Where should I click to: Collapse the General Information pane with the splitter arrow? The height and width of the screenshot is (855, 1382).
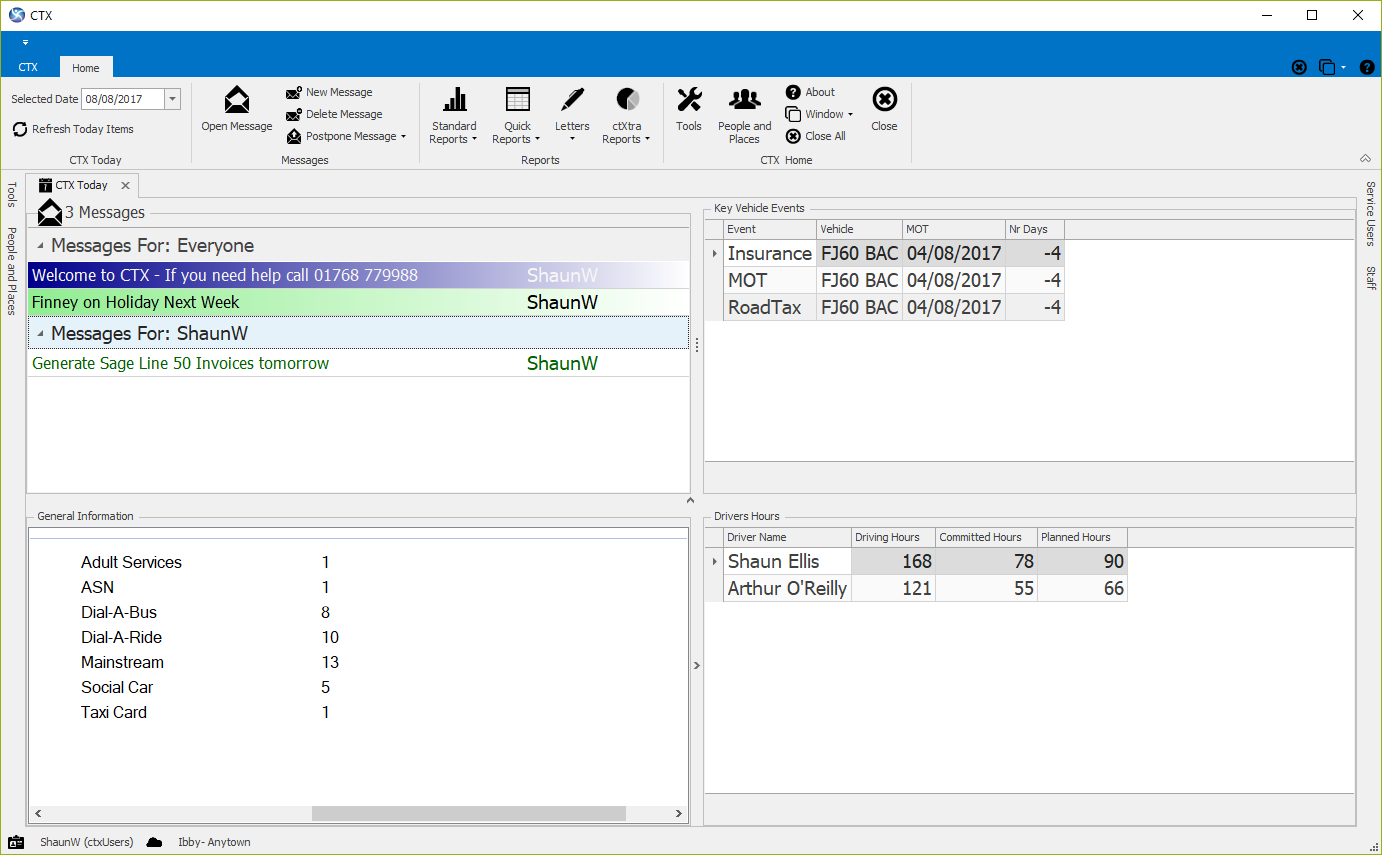(x=697, y=665)
